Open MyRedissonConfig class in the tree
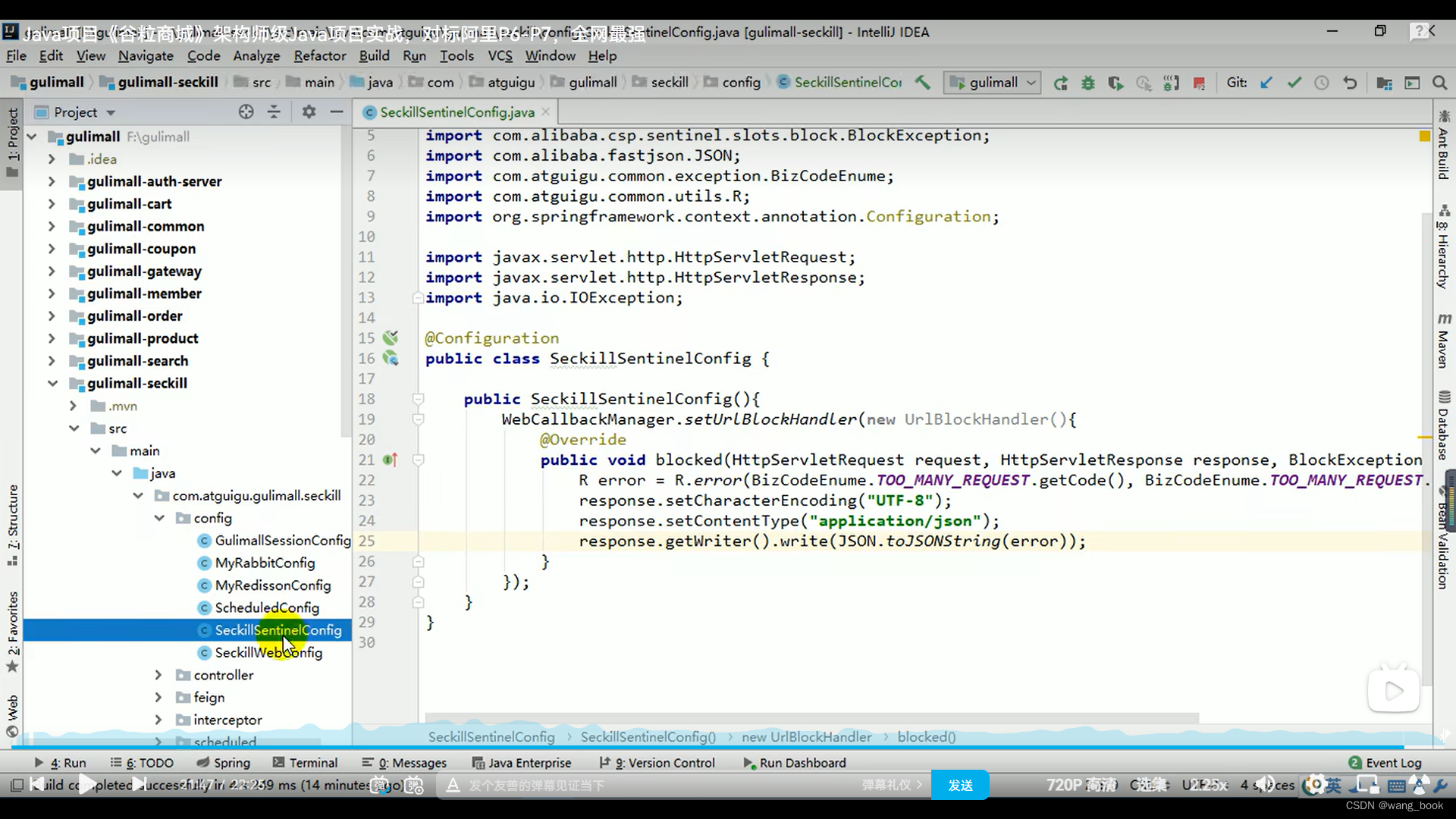Screen dimensions: 1456x819 pos(272,585)
